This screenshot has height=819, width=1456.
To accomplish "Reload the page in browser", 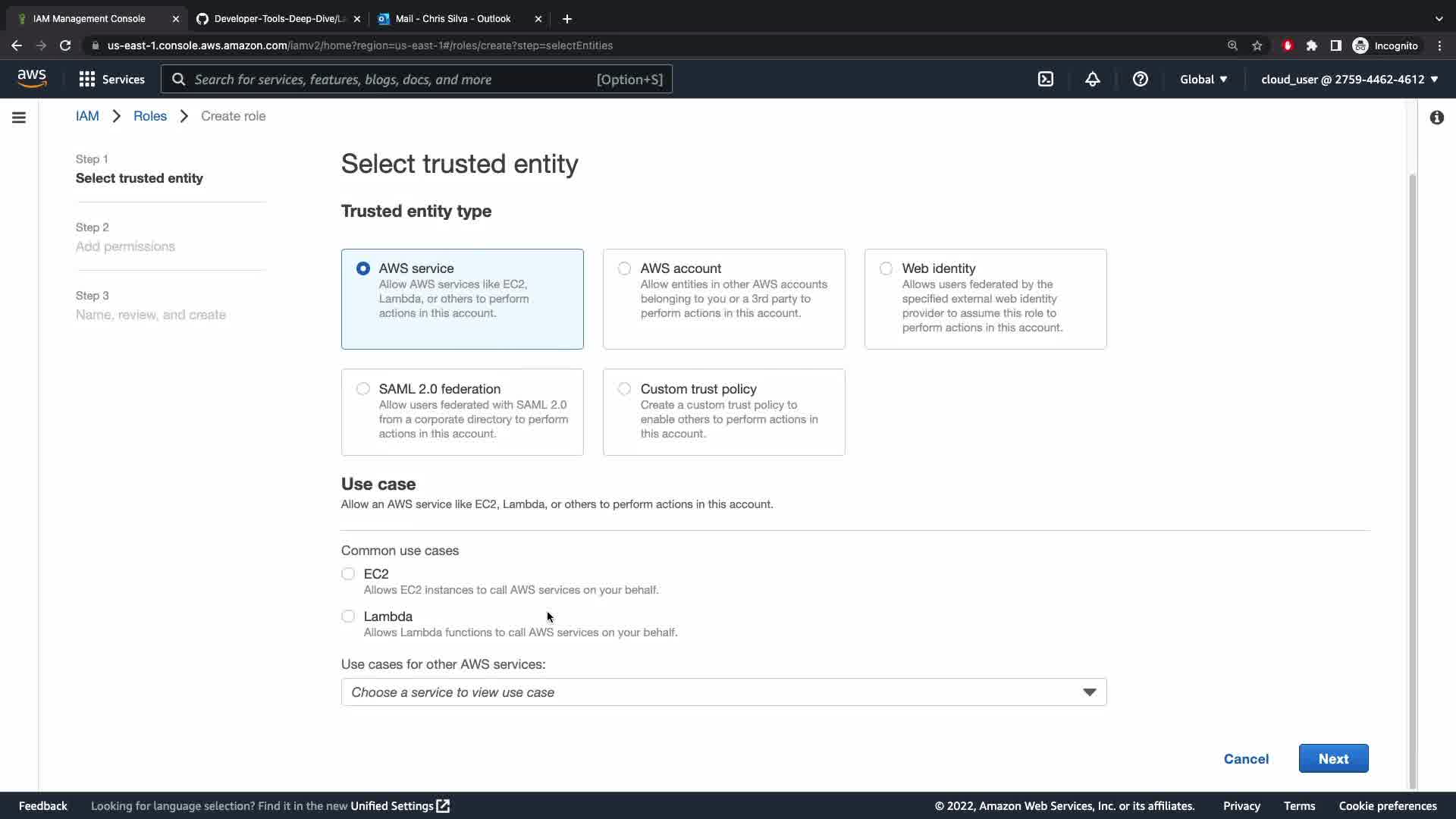I will pos(65,45).
